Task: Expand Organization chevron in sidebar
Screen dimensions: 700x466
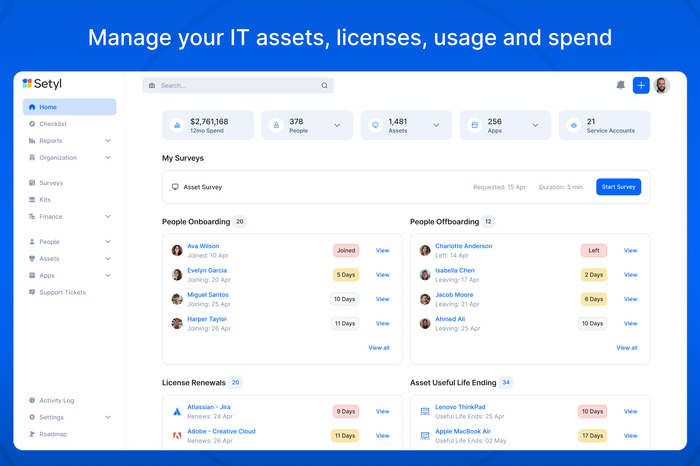Action: tap(108, 158)
